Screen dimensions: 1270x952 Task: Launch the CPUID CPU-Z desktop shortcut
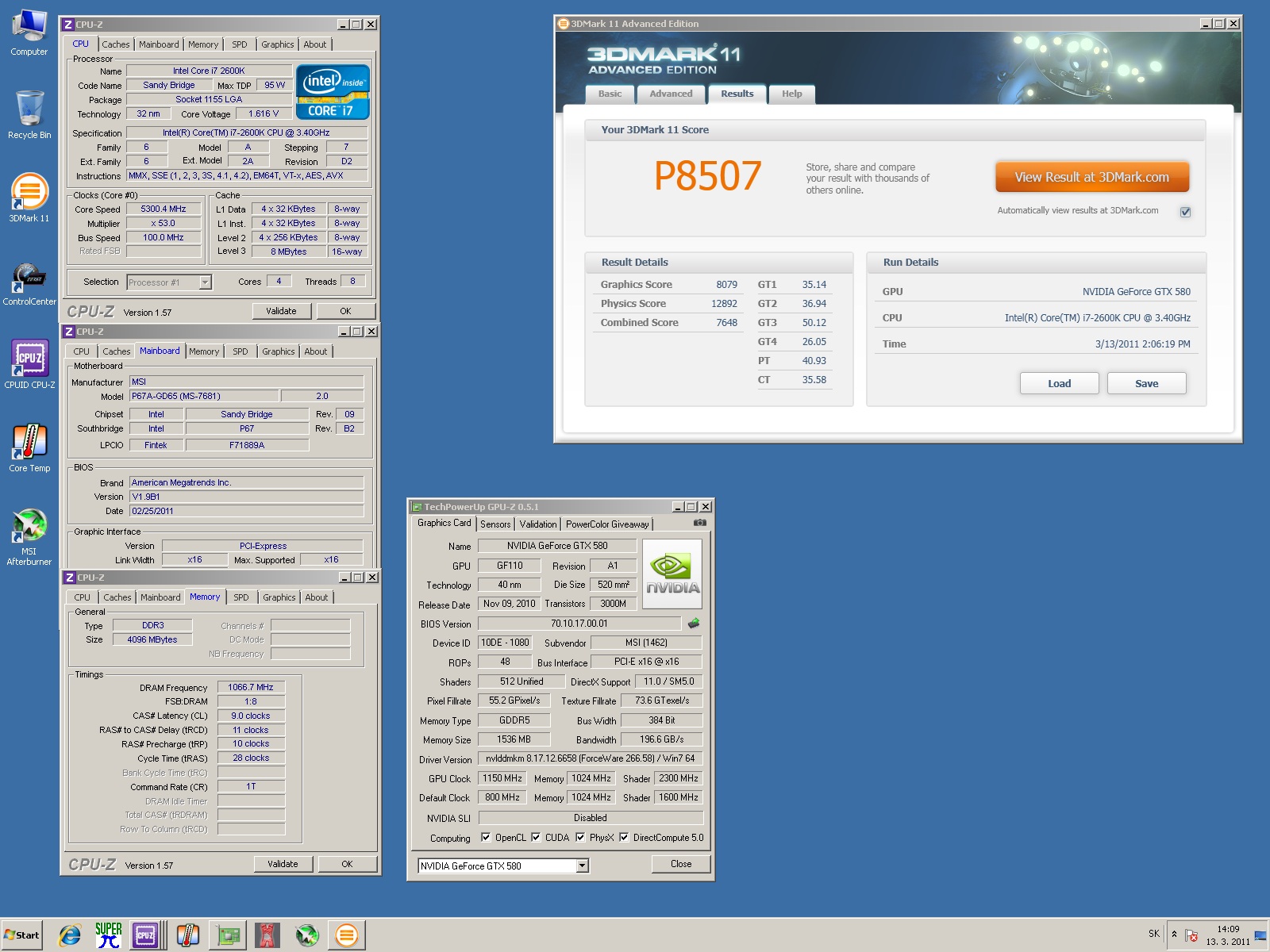coord(29,365)
